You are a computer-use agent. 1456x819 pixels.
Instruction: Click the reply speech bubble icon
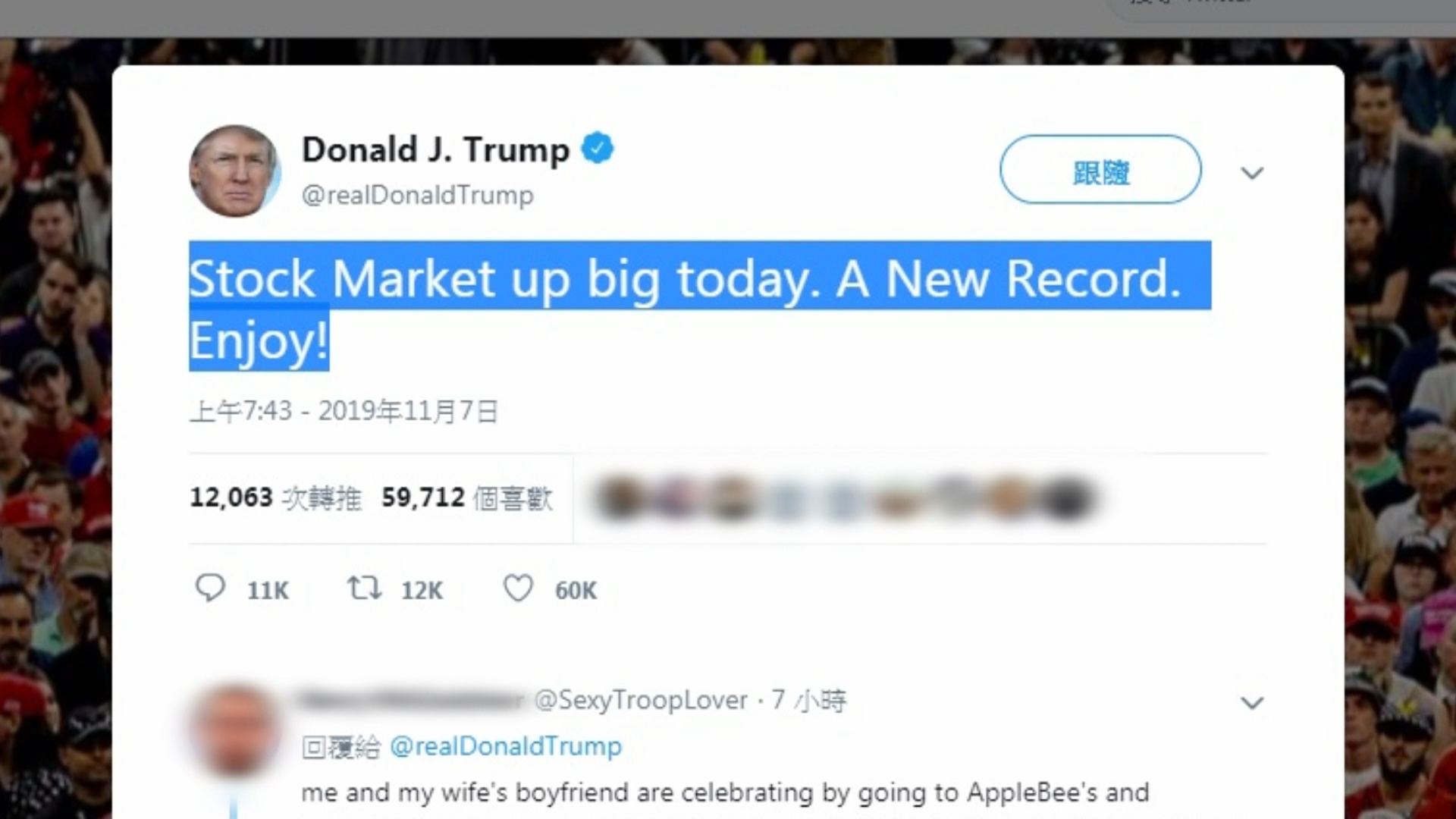click(x=210, y=588)
